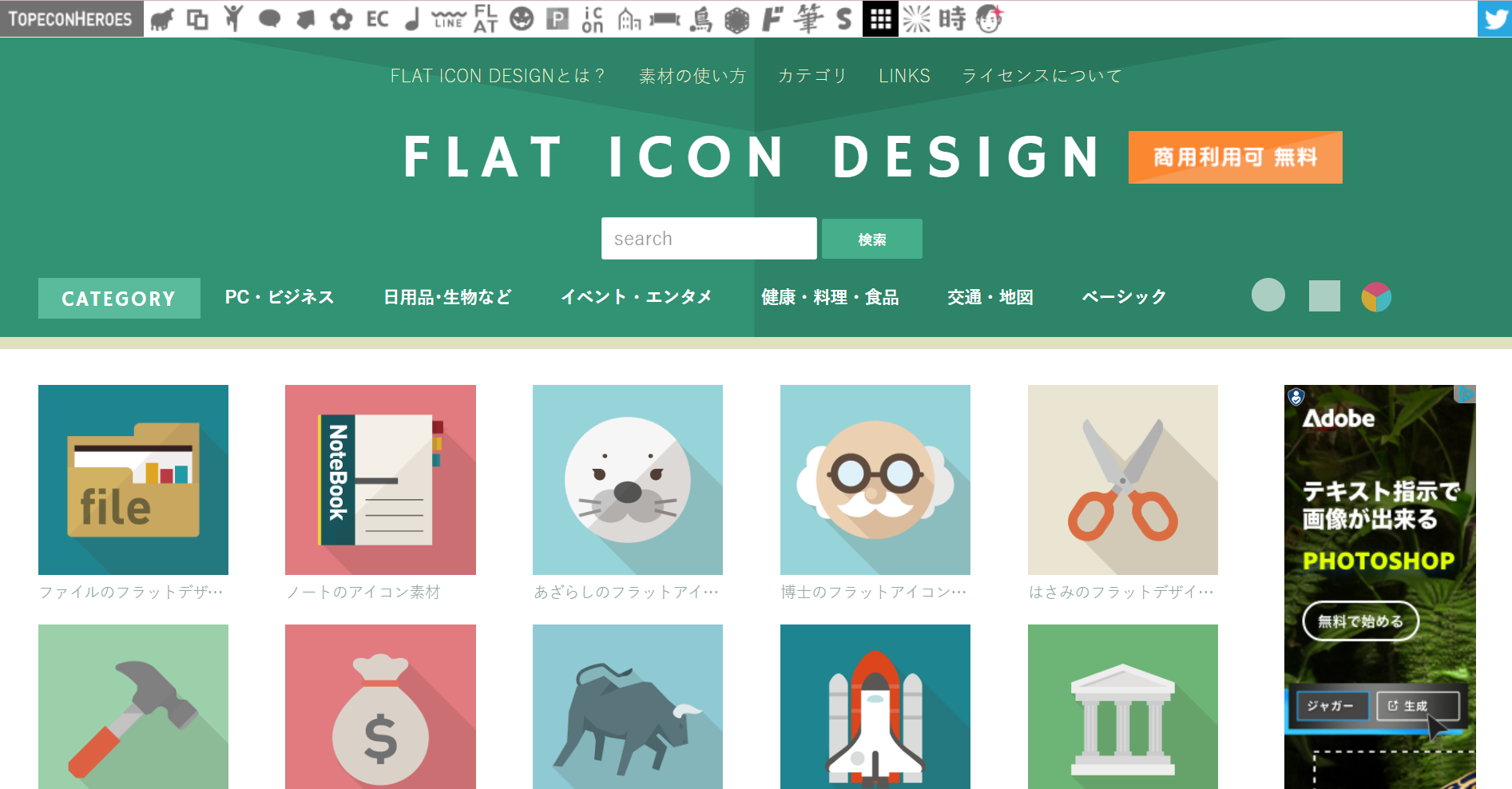This screenshot has height=789, width=1512.
Task: Open the PC・ビジネス category
Action: (279, 297)
